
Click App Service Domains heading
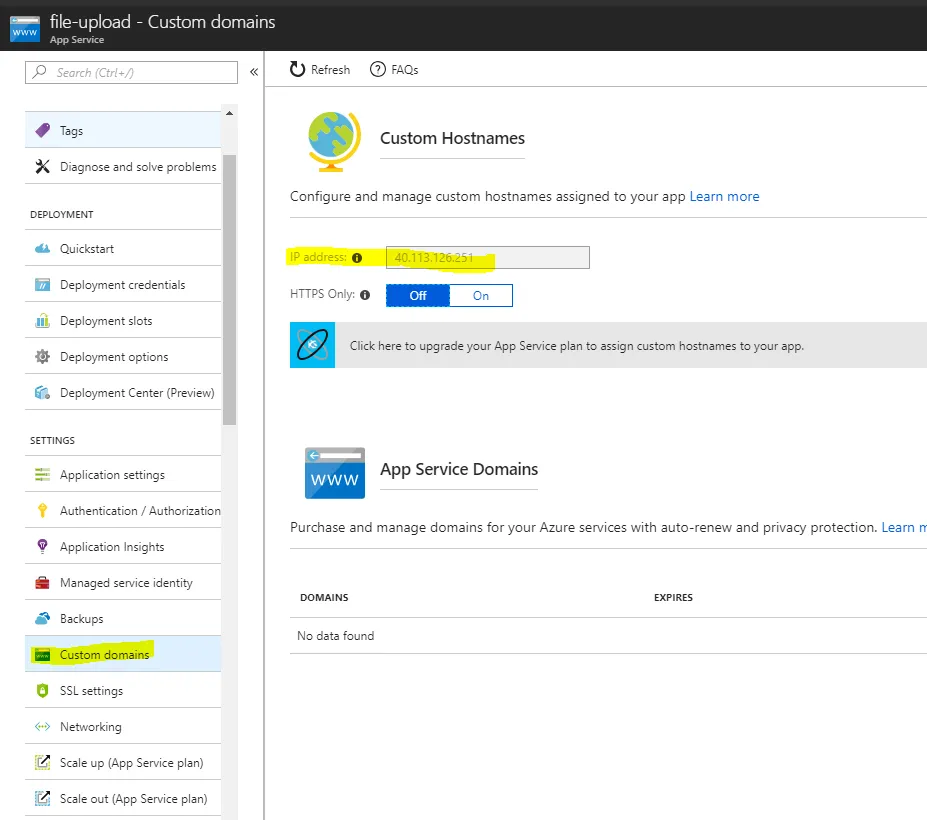pos(459,469)
